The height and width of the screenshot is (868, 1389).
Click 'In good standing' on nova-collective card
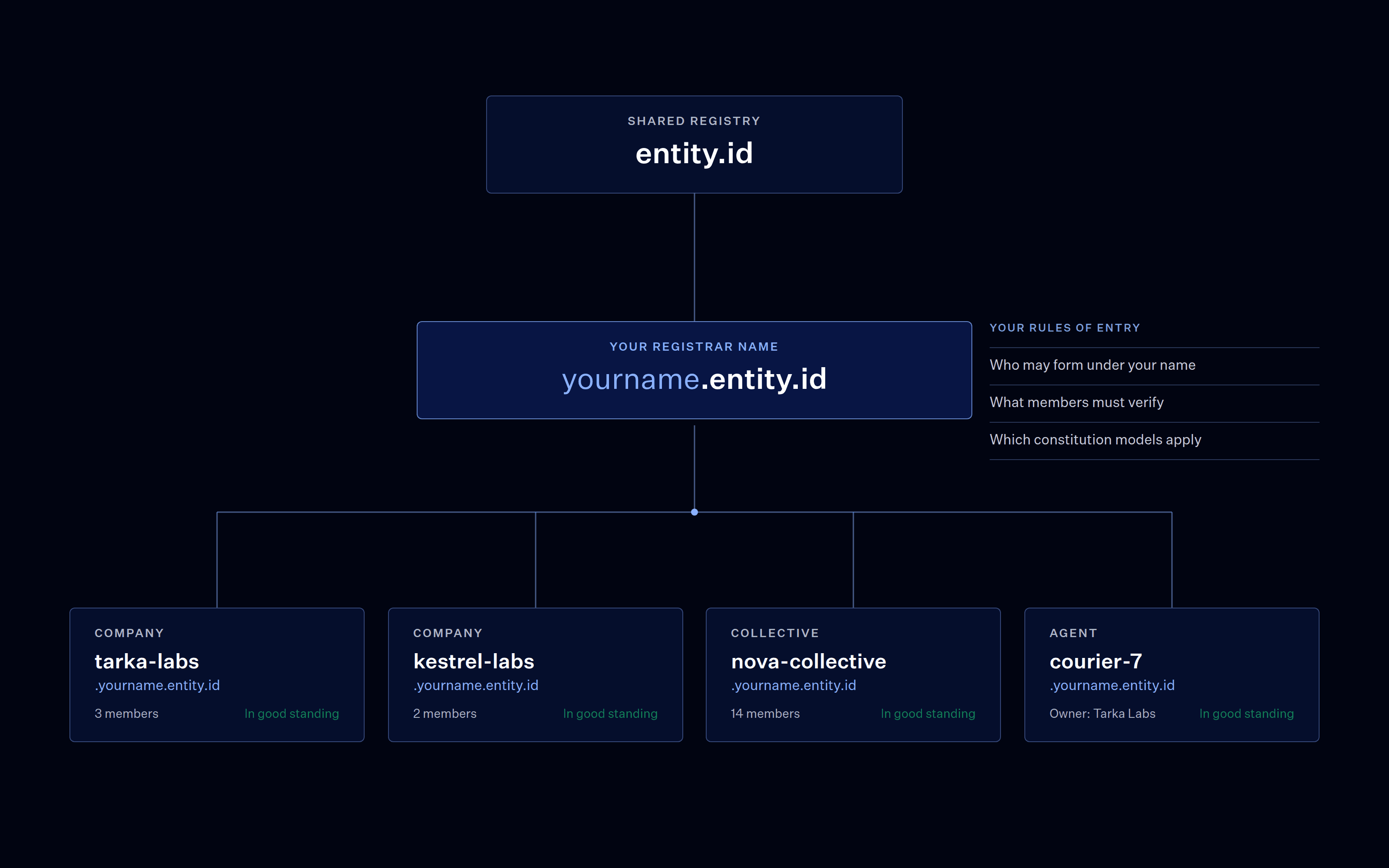pyautogui.click(x=928, y=713)
